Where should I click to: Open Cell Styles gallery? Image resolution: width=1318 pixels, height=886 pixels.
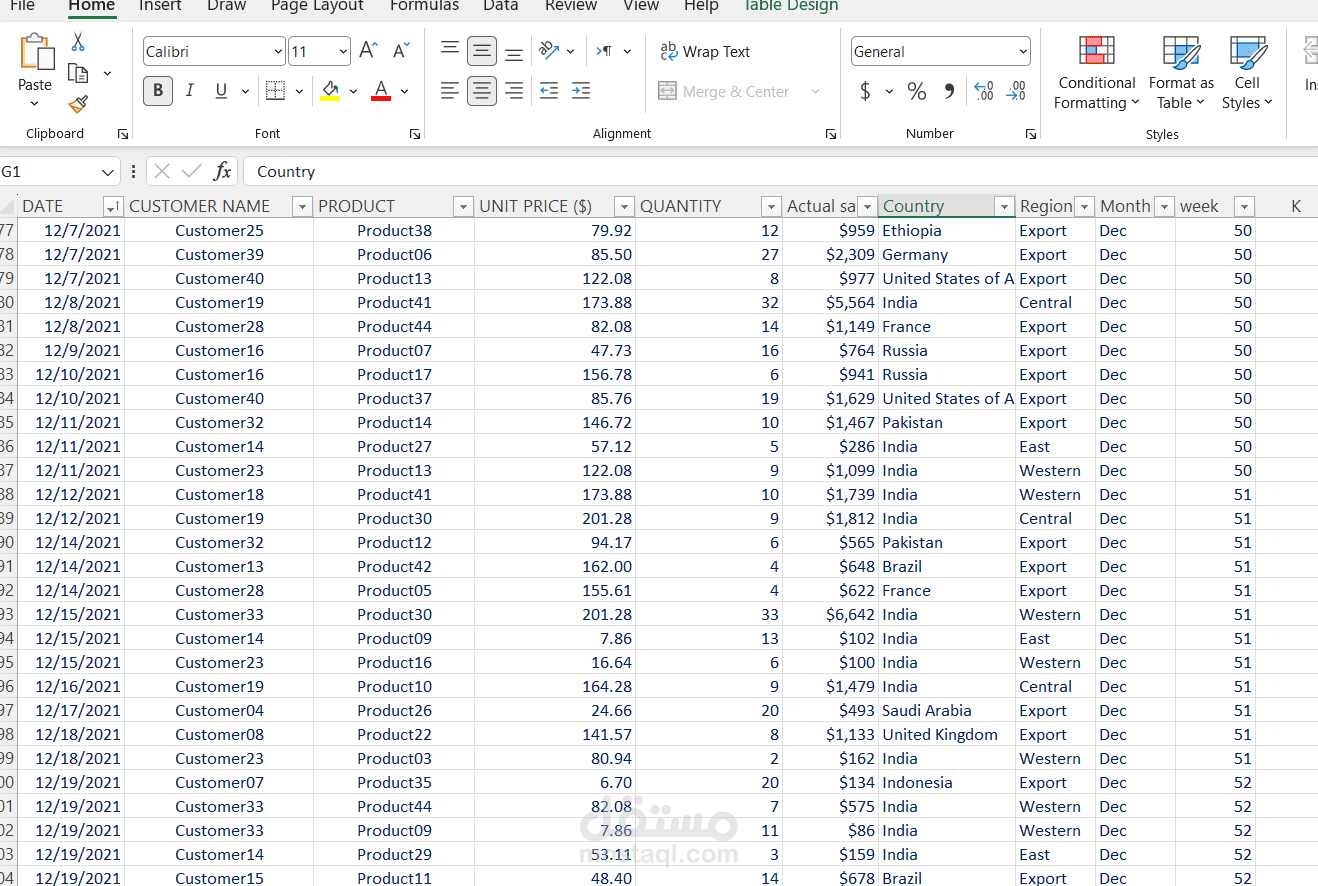click(1247, 73)
